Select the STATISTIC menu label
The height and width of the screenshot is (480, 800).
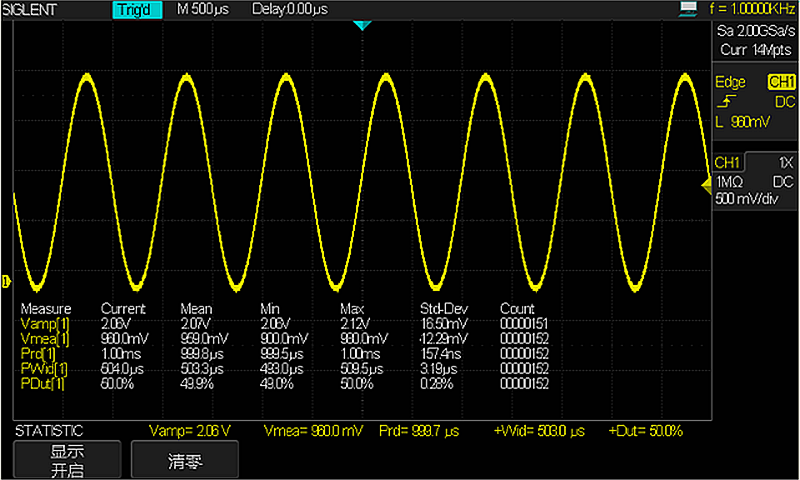tap(48, 431)
